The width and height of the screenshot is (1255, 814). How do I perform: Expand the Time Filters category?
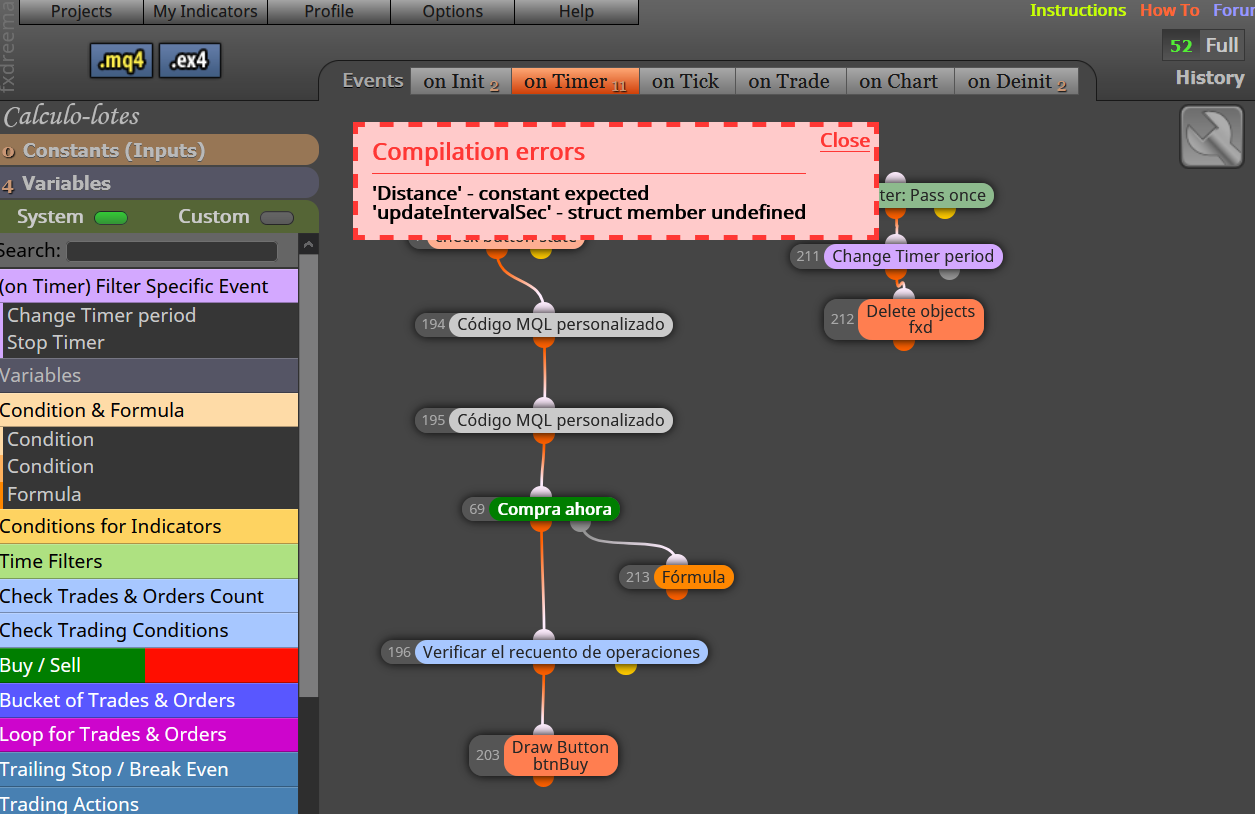tap(149, 561)
